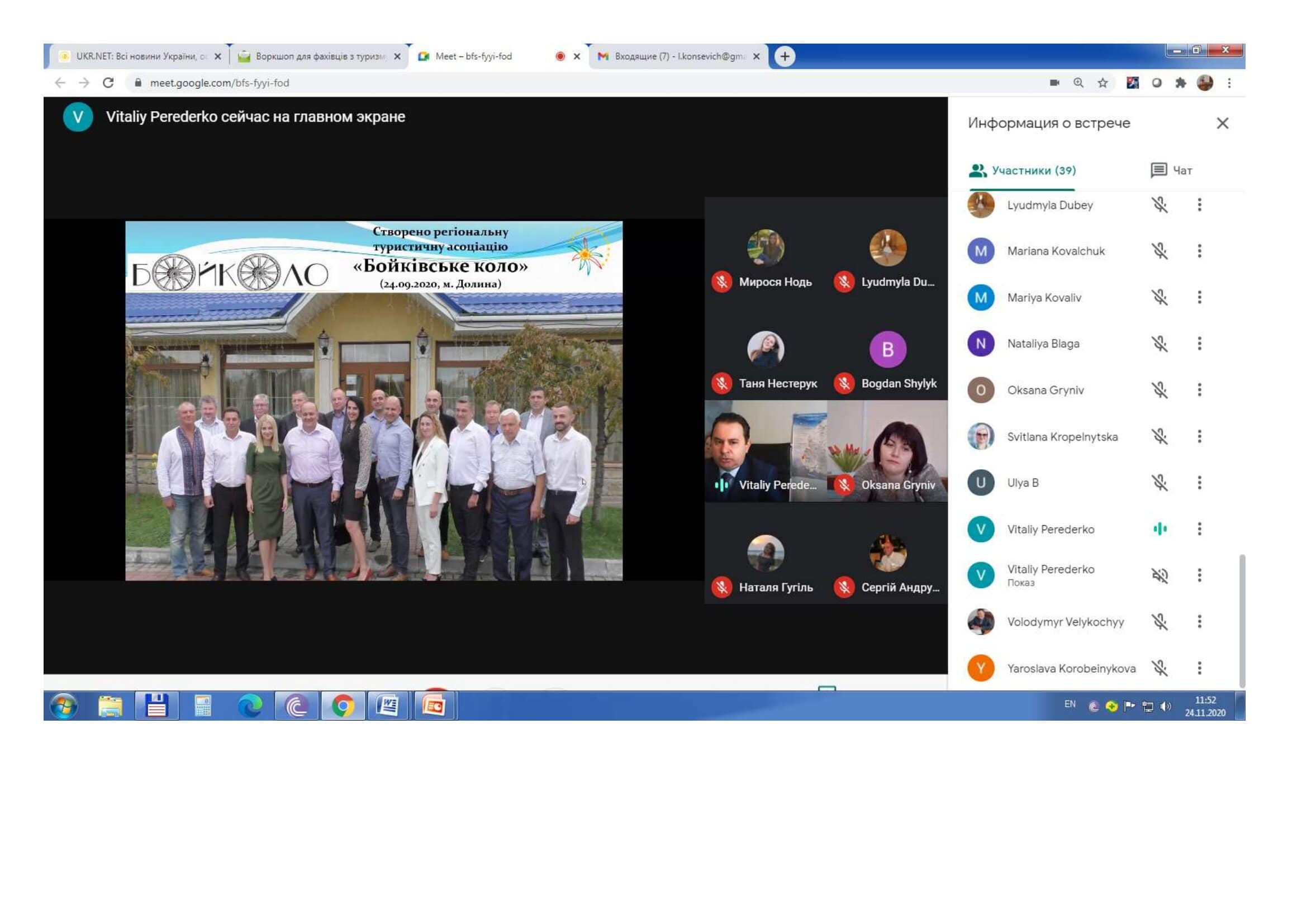1307x924 pixels.
Task: Bookmark this page with the star icon
Action: (x=1102, y=83)
